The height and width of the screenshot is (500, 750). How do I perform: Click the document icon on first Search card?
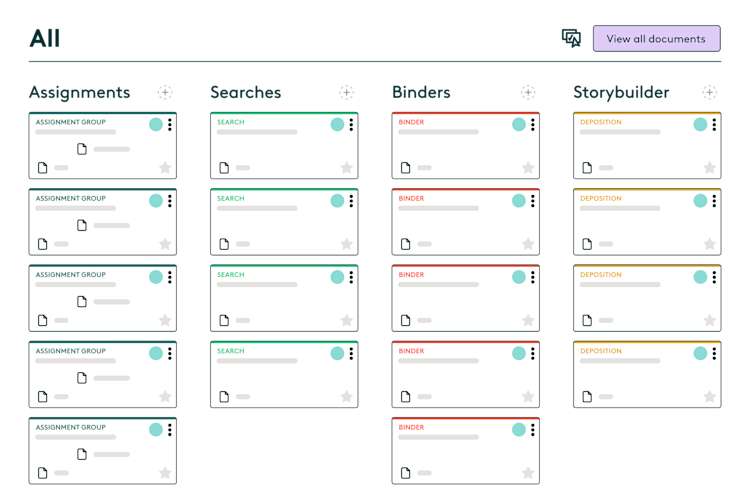click(224, 168)
